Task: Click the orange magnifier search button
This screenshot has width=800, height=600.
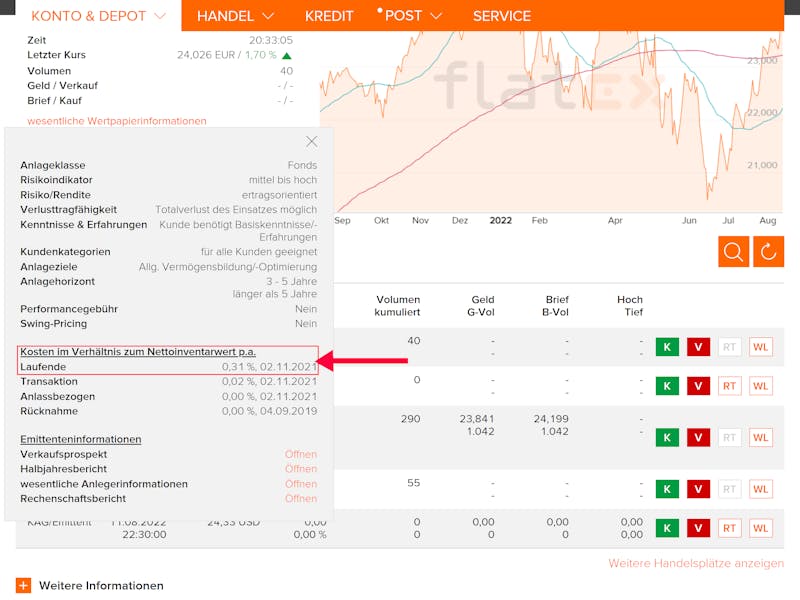Action: click(x=733, y=252)
